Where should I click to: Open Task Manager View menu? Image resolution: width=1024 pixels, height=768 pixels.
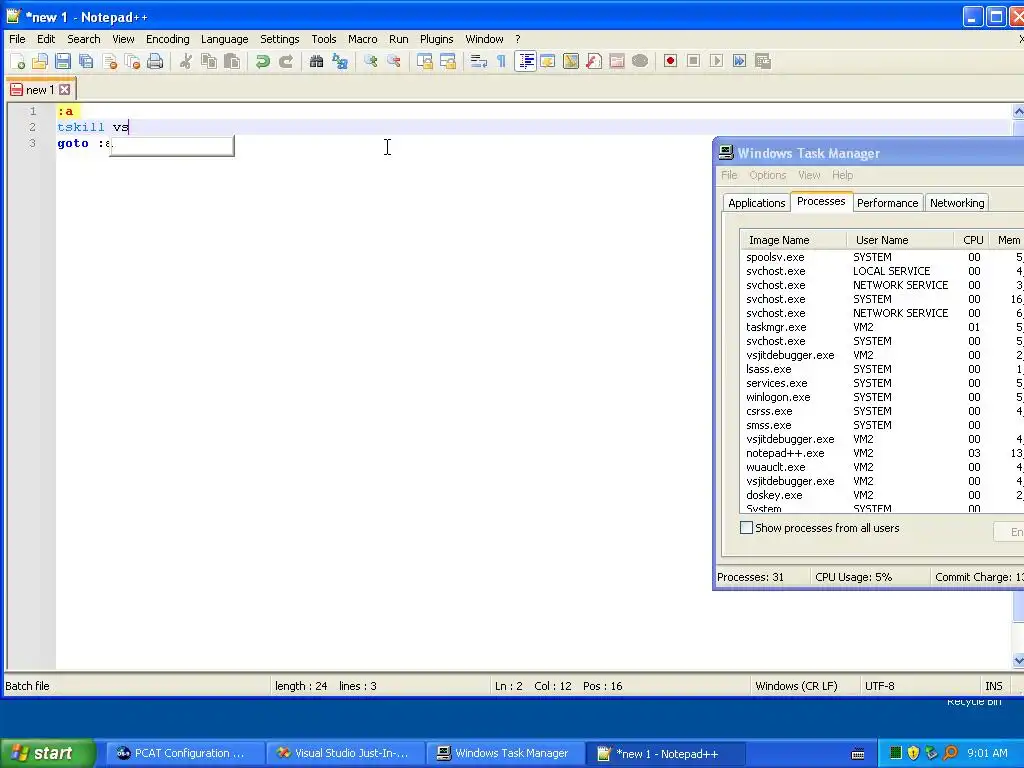tap(808, 175)
